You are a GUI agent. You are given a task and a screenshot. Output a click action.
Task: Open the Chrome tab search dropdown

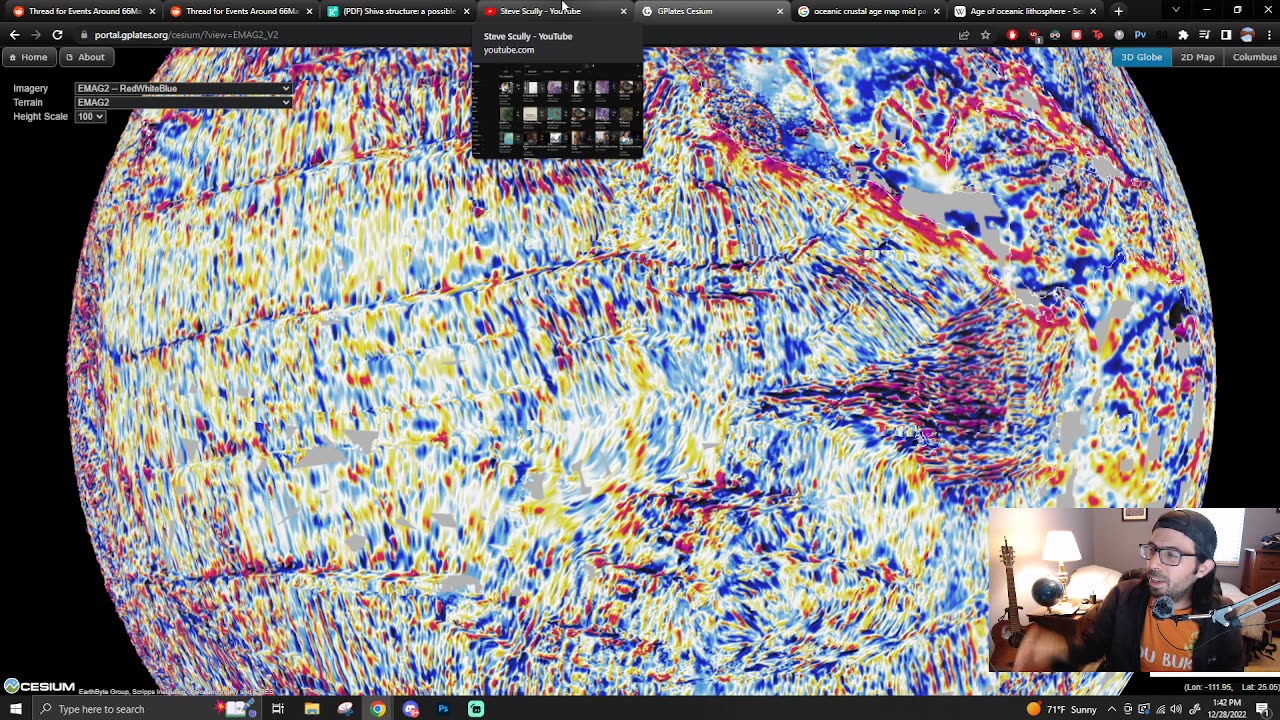click(1175, 11)
